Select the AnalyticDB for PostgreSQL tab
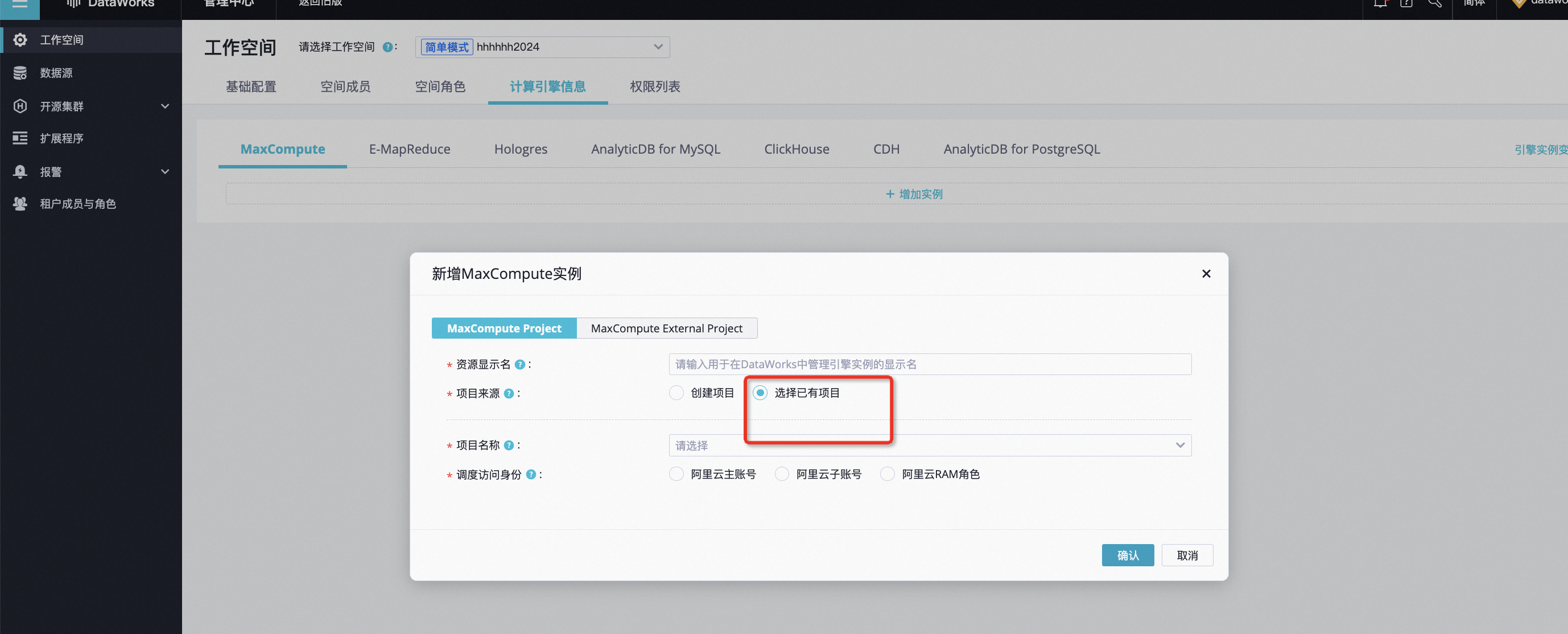The image size is (1568, 634). click(x=1021, y=149)
